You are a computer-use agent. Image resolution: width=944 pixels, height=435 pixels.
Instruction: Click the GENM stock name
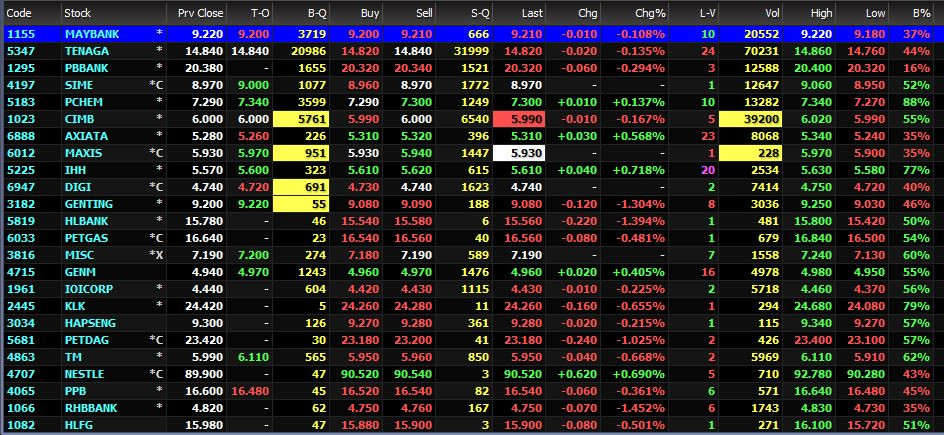[x=80, y=272]
